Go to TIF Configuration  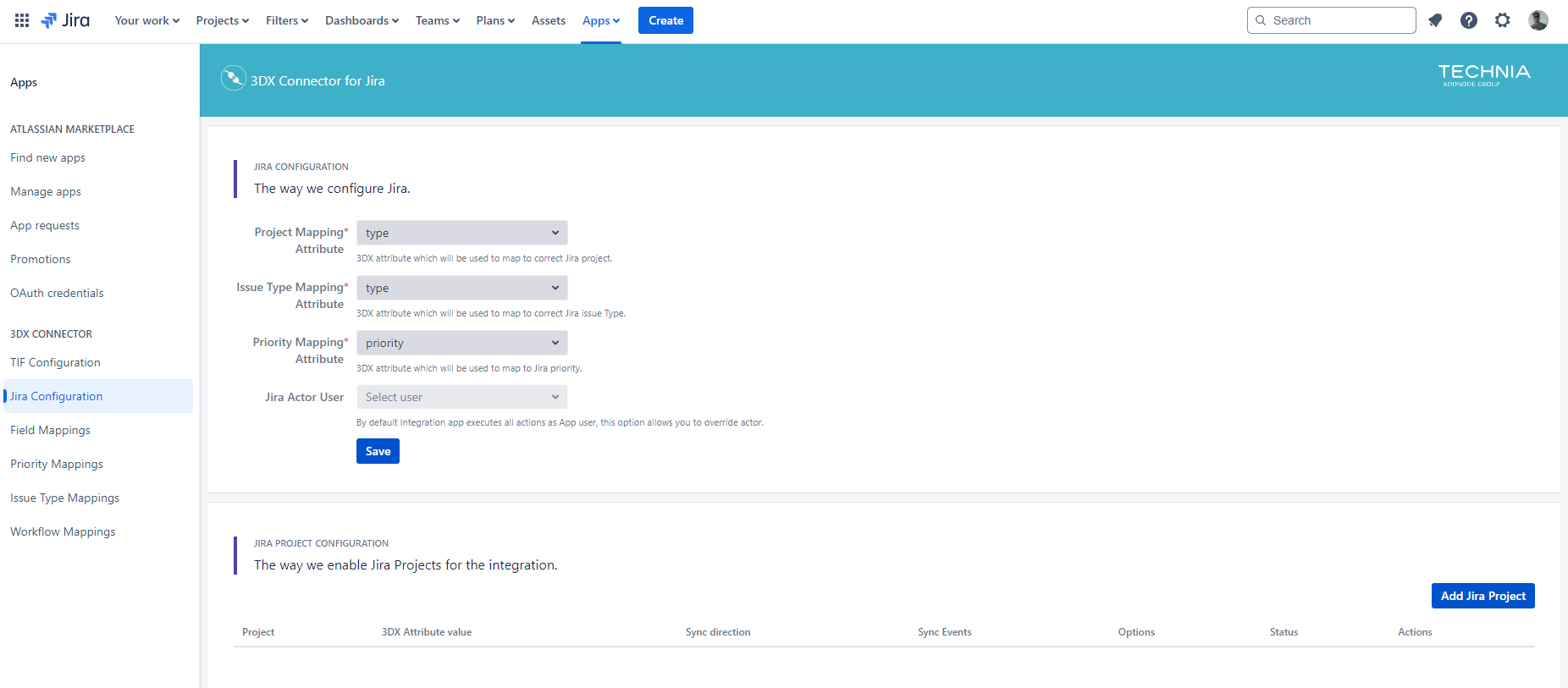(x=55, y=362)
